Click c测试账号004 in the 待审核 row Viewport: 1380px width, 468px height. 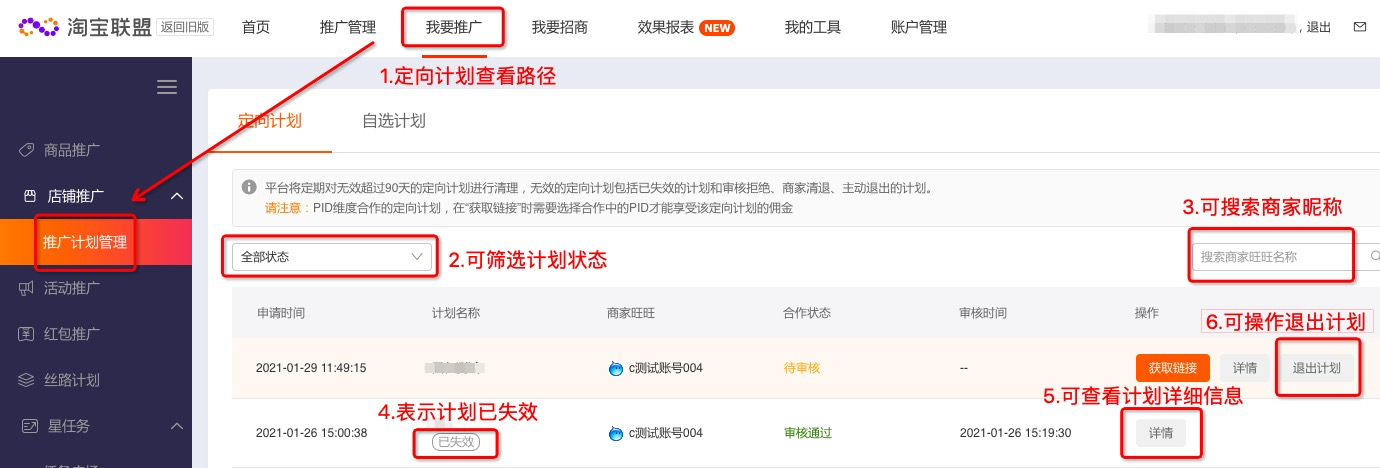click(665, 368)
